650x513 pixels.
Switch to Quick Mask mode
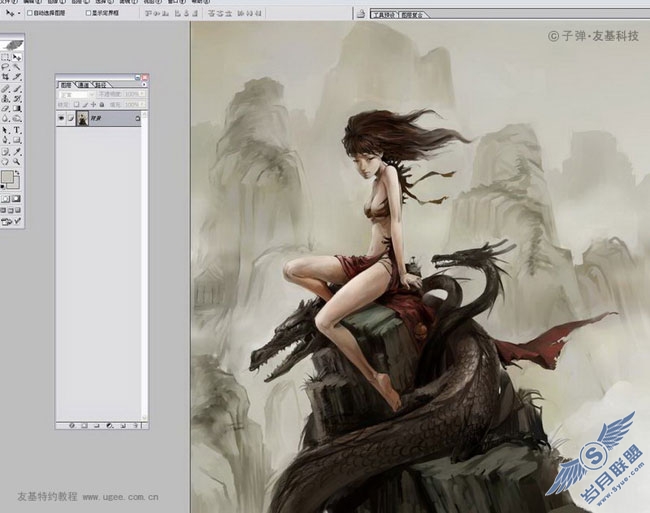(x=17, y=199)
